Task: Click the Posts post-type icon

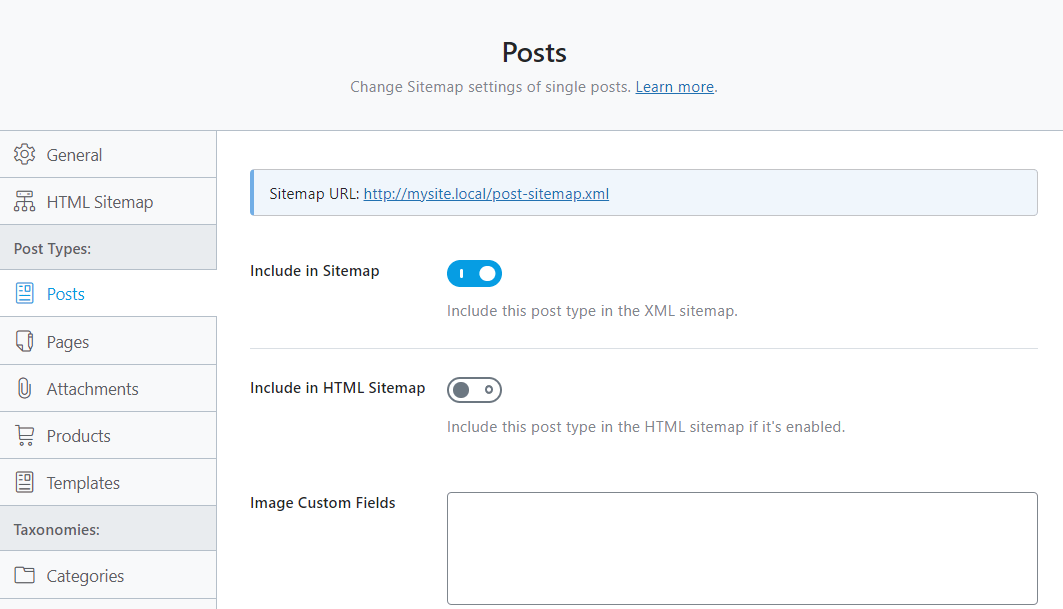Action: (24, 293)
